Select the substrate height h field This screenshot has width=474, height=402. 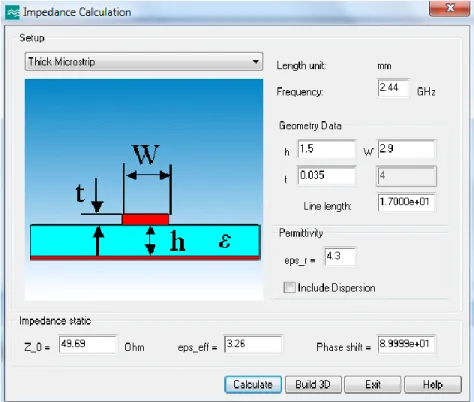tap(326, 149)
